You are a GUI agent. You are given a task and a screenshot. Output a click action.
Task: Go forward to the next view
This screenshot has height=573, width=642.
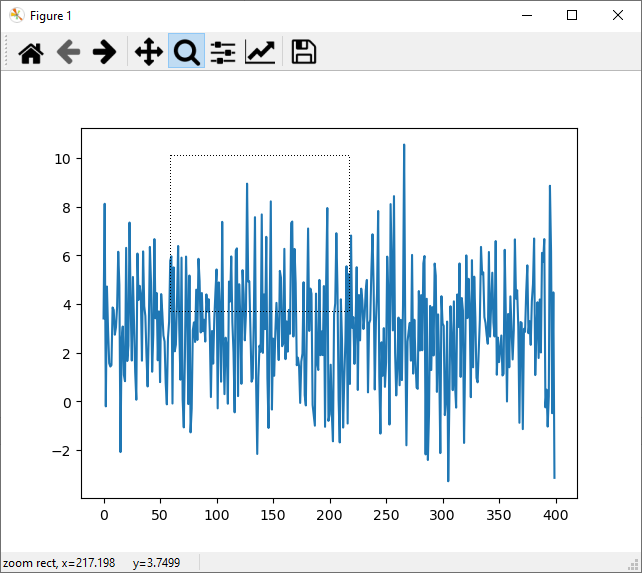coord(104,52)
